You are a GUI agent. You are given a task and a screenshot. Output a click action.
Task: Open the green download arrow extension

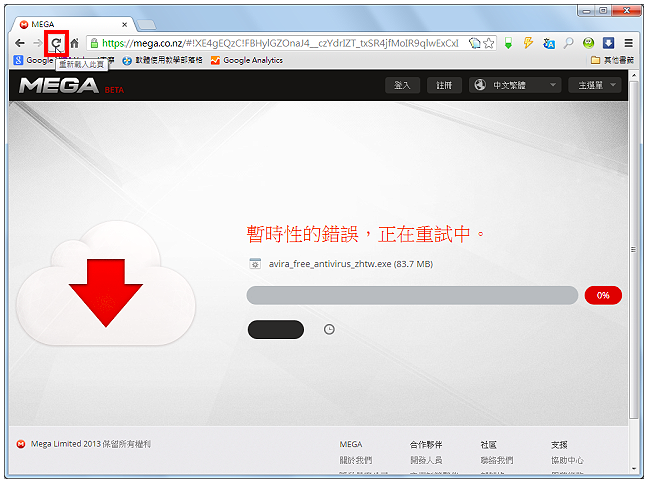(x=508, y=43)
